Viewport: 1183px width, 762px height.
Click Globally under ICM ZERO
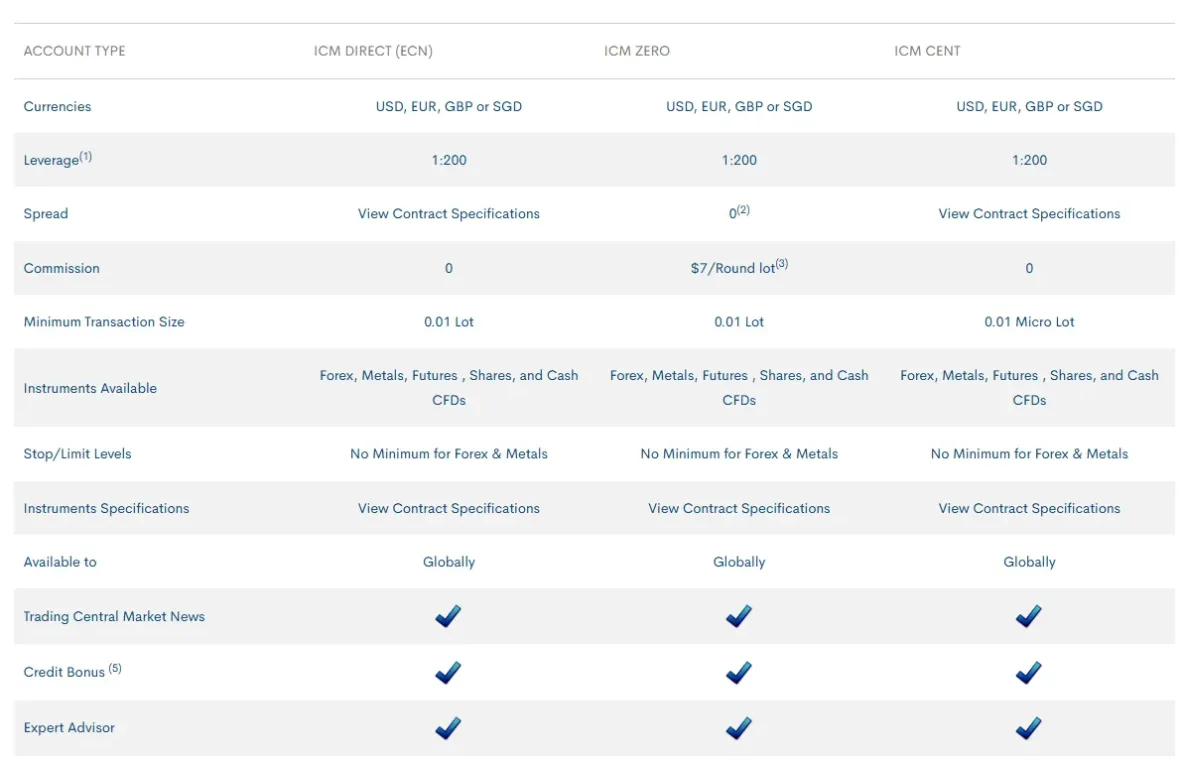point(739,562)
